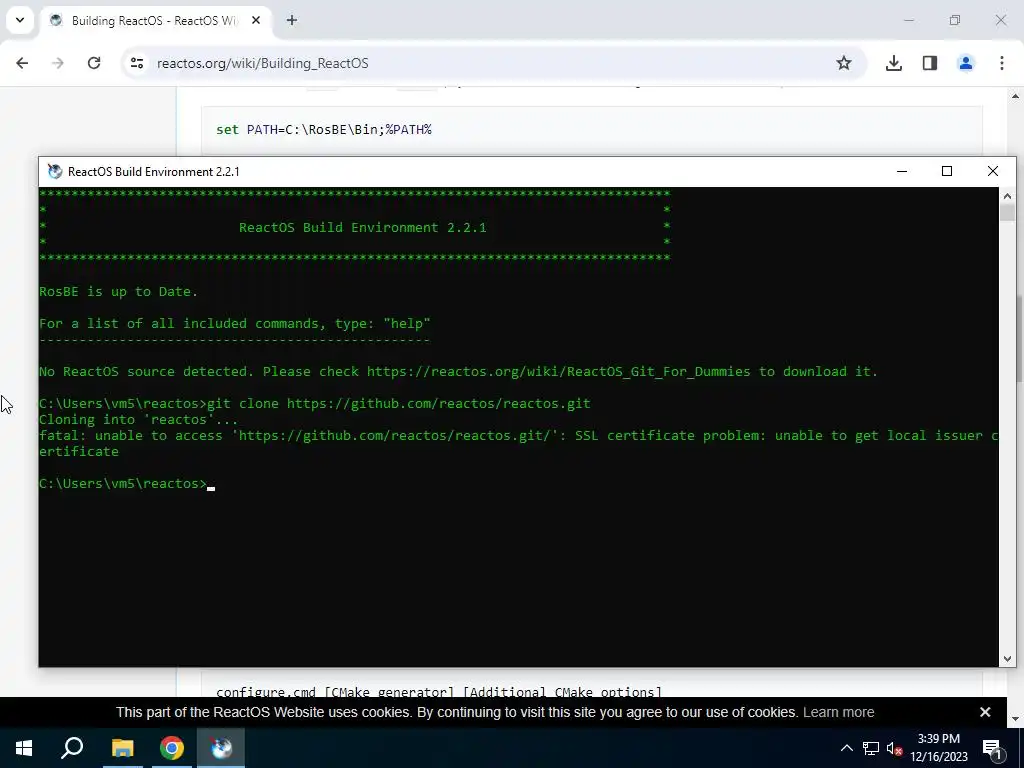Viewport: 1024px width, 768px height.
Task: Open Chrome profile avatar
Action: click(x=965, y=63)
